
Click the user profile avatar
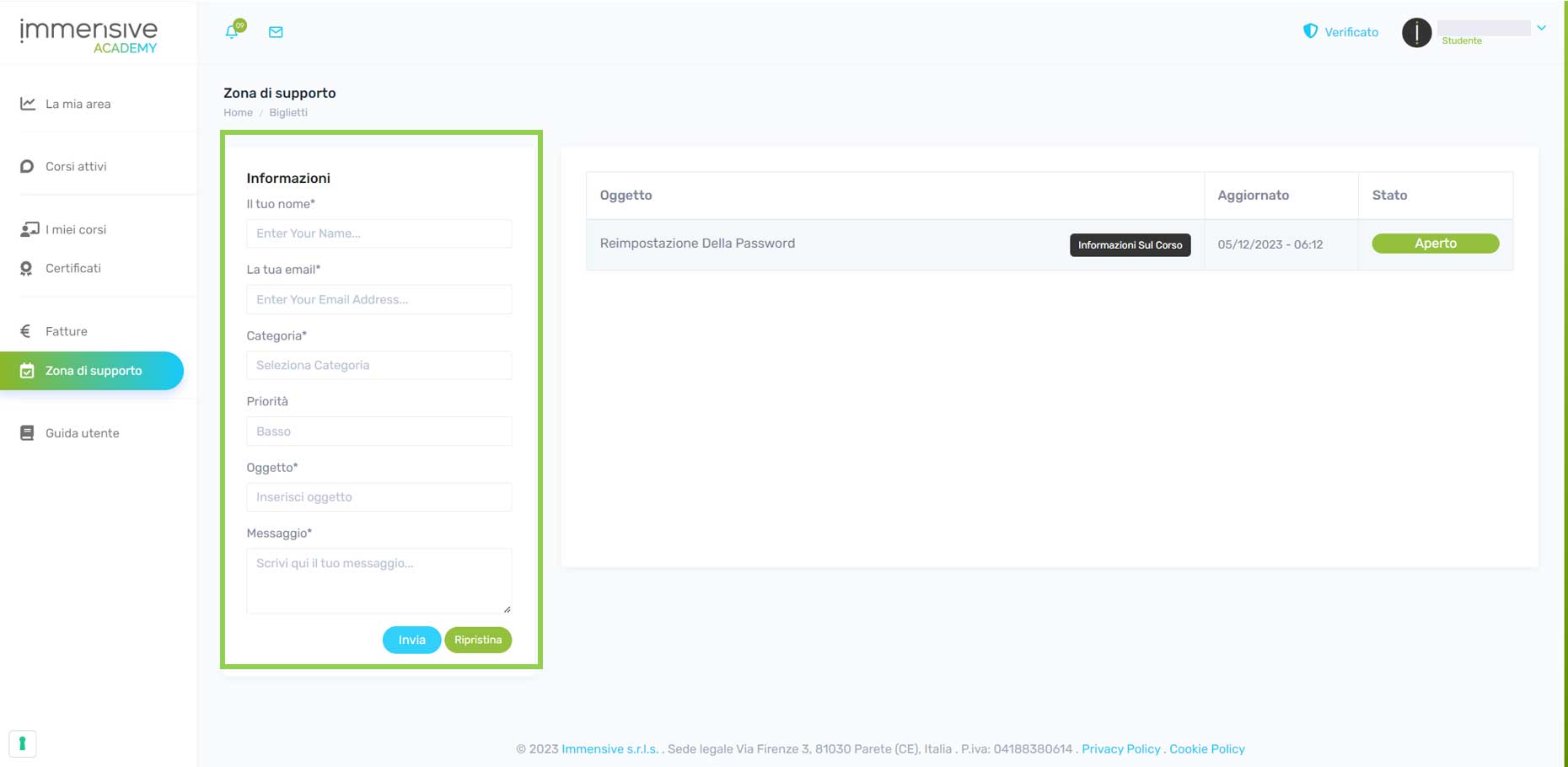(1416, 33)
